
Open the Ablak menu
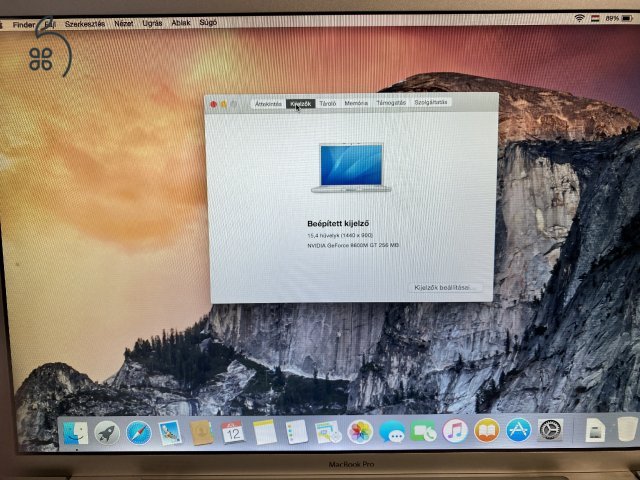point(181,22)
